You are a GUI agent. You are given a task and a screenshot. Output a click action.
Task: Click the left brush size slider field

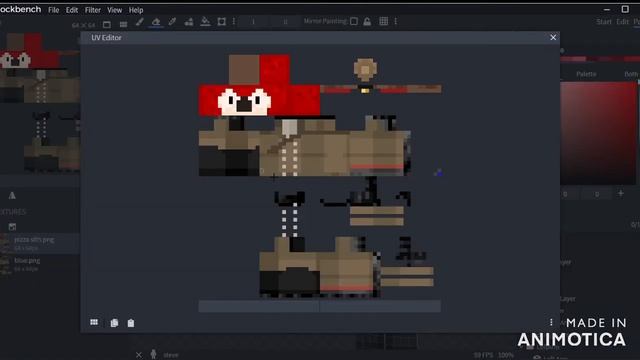click(253, 22)
